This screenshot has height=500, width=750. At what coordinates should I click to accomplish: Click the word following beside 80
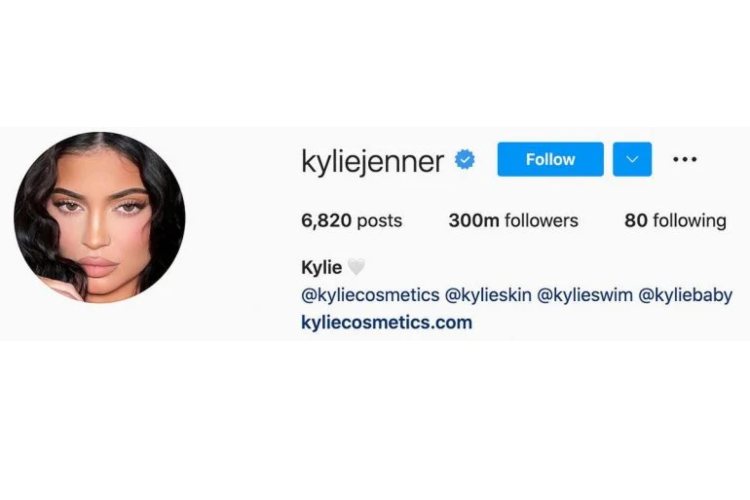(690, 221)
